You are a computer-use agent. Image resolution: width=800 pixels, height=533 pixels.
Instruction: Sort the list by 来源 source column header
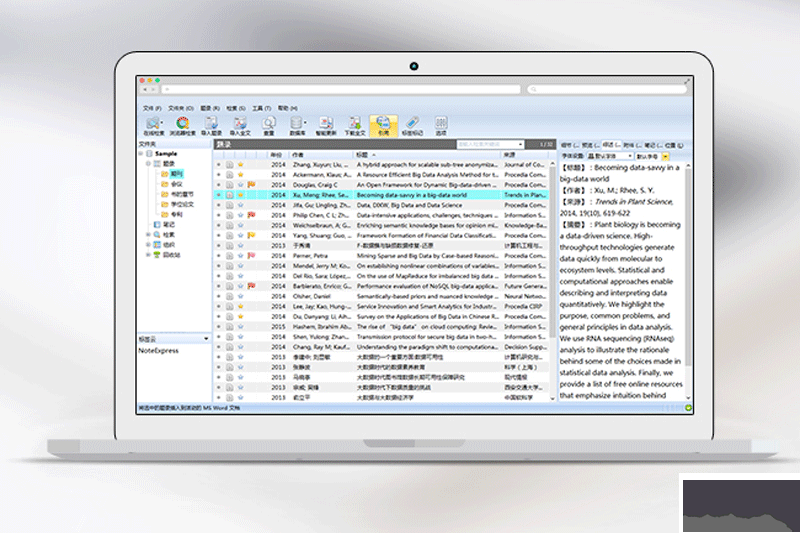(x=526, y=155)
